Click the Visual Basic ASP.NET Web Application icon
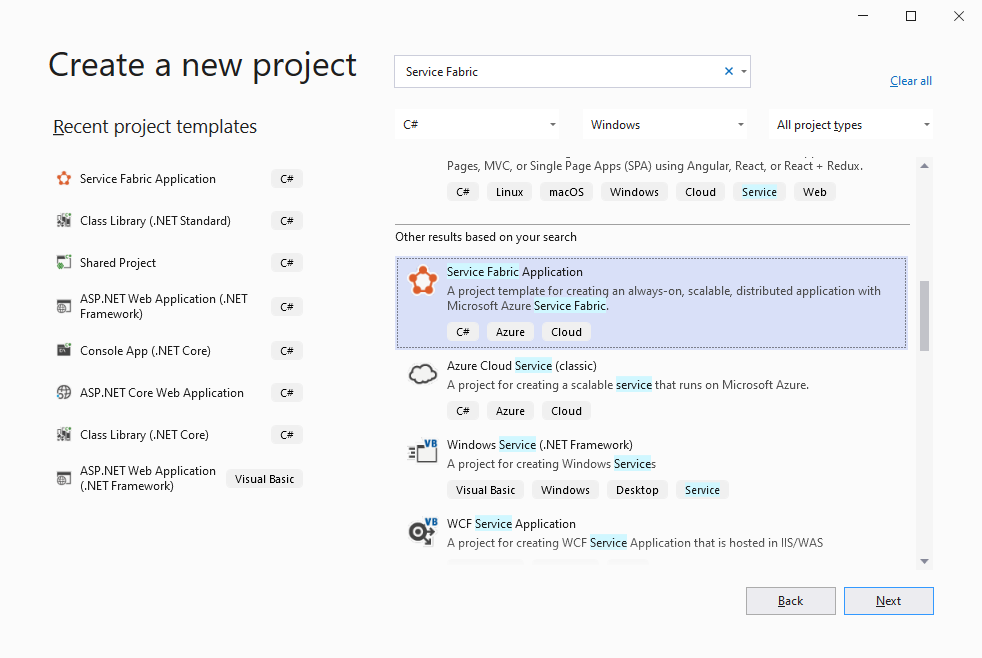This screenshot has height=658, width=982. pyautogui.click(x=64, y=479)
